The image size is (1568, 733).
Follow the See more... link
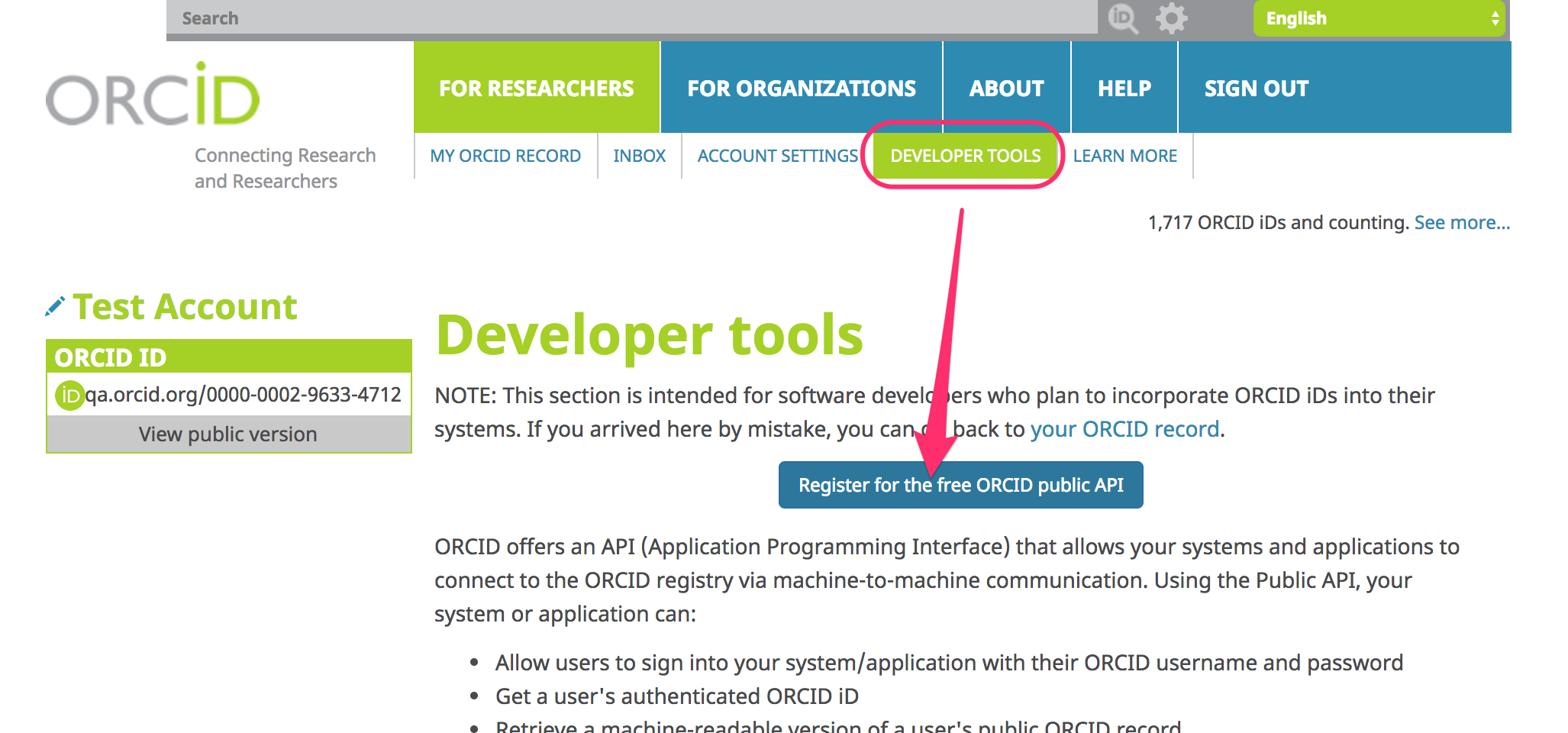(x=1462, y=222)
